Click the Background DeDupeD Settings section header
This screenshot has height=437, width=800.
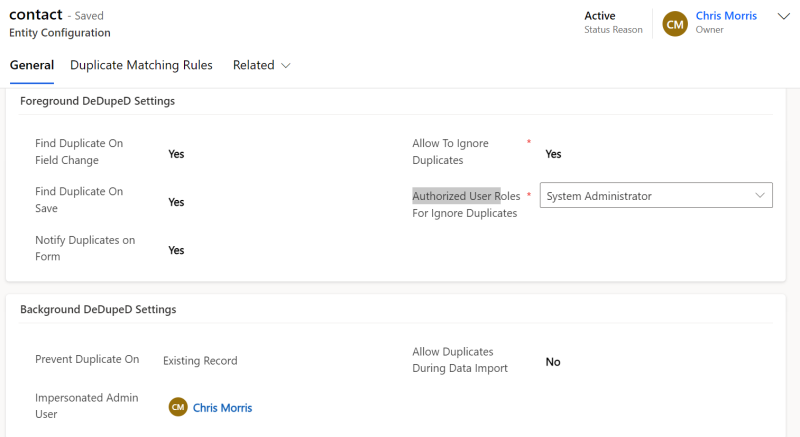tap(98, 309)
